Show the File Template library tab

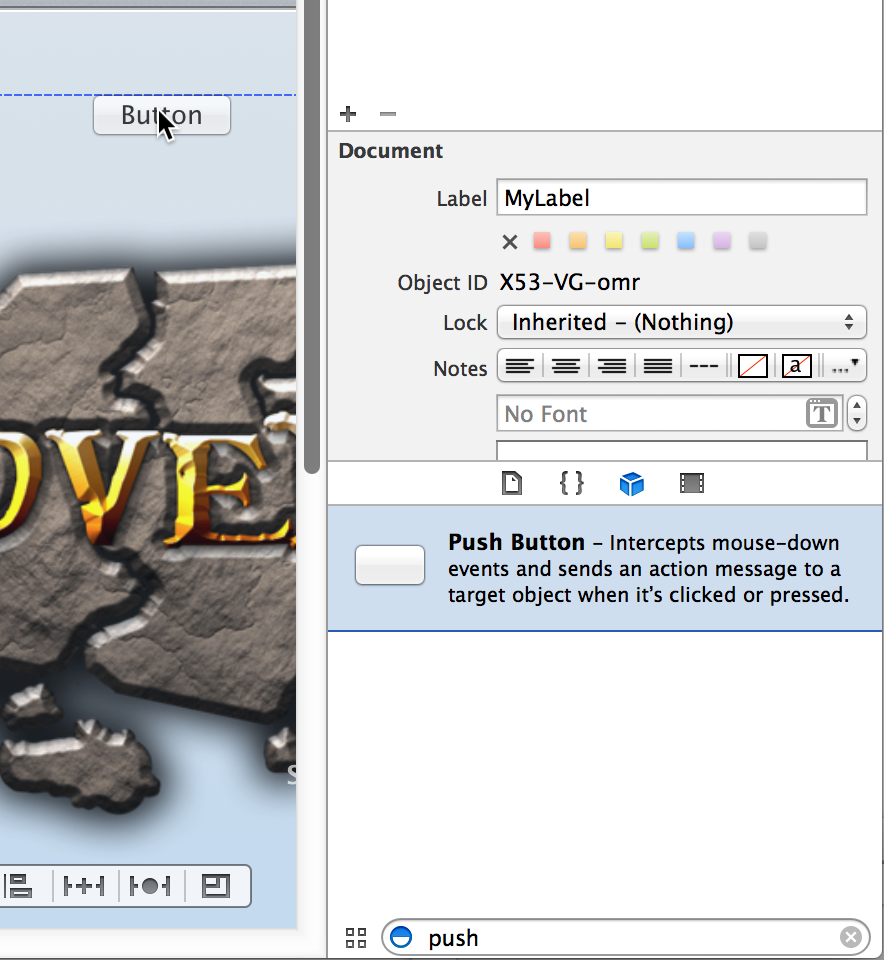[x=512, y=483]
